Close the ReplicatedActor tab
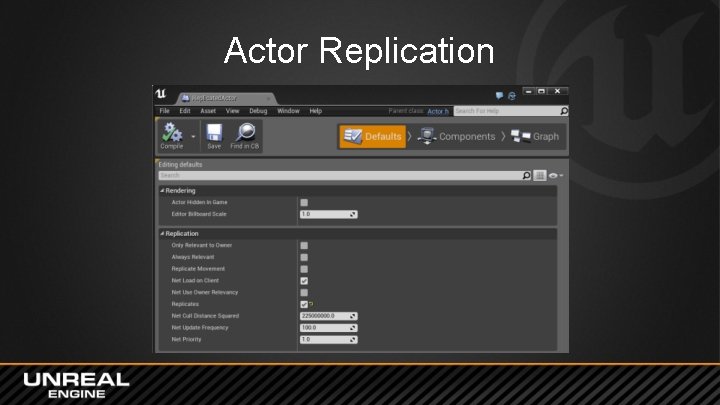The image size is (720, 405). coord(269,98)
